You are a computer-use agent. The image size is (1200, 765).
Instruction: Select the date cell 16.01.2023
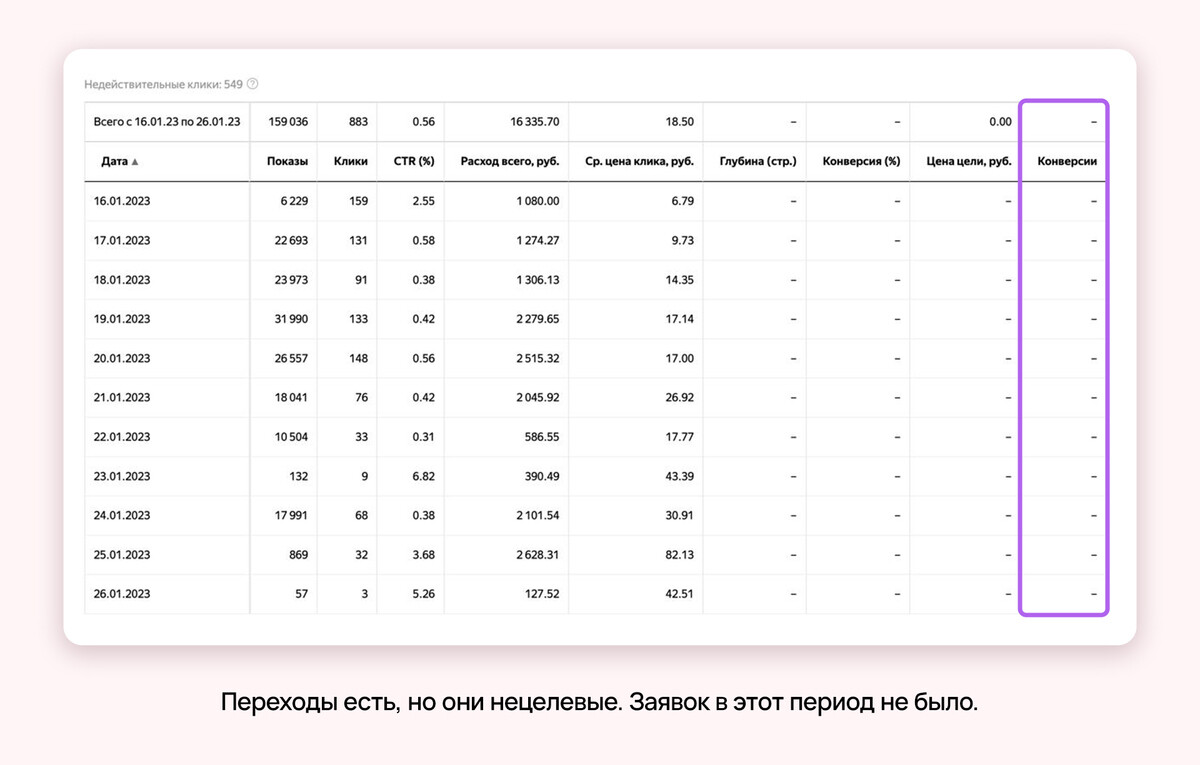point(122,201)
